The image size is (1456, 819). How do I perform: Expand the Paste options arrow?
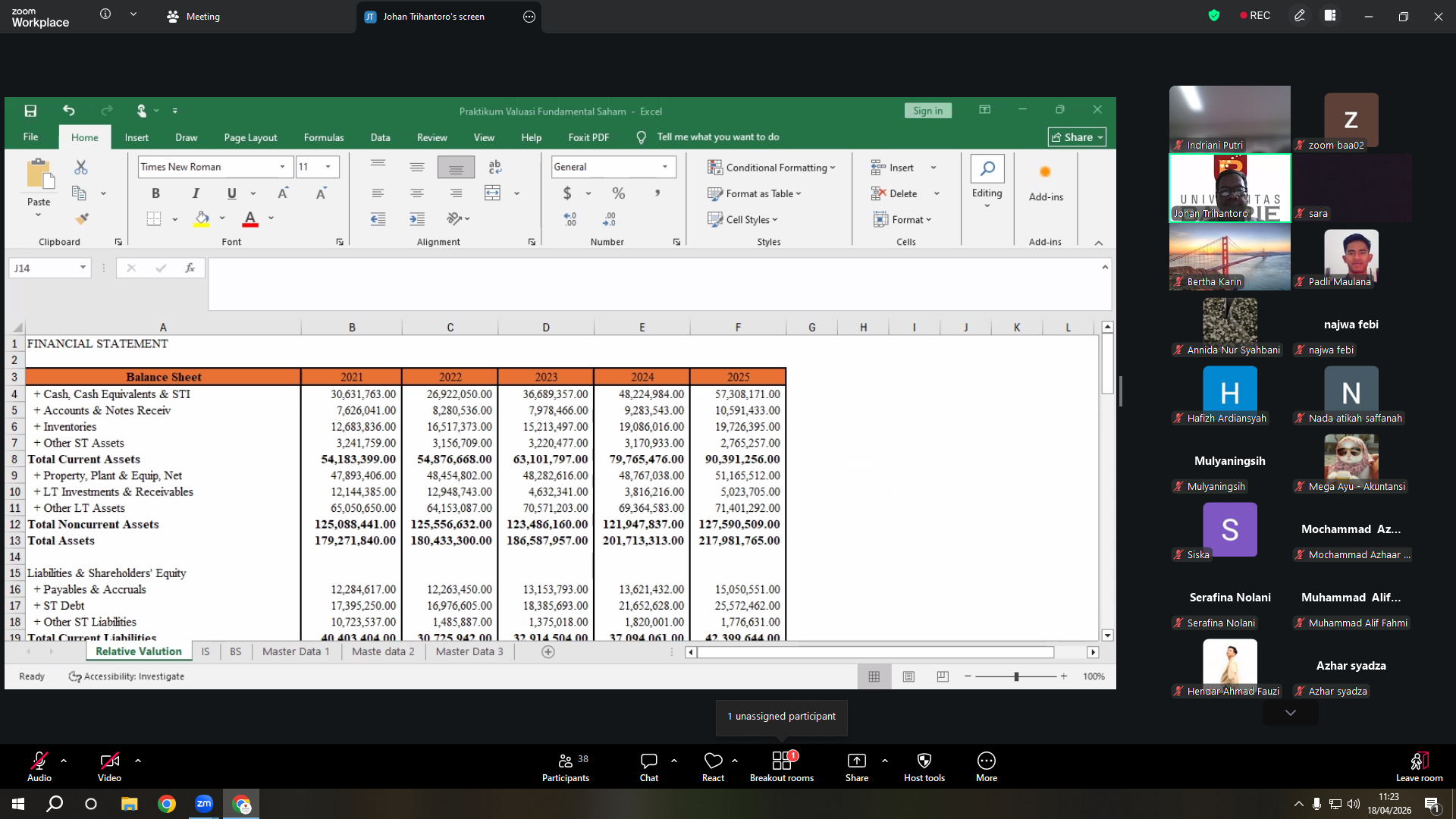39,215
